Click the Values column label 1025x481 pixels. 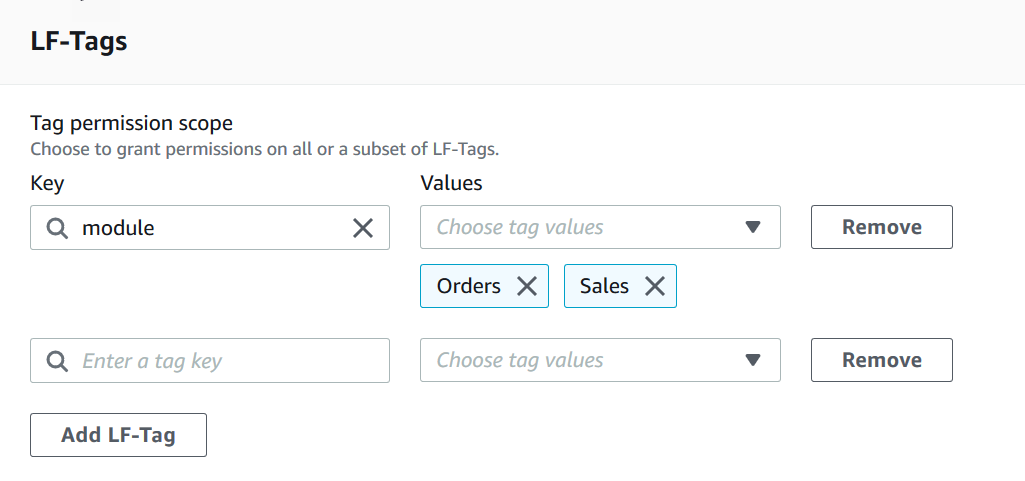(x=451, y=183)
